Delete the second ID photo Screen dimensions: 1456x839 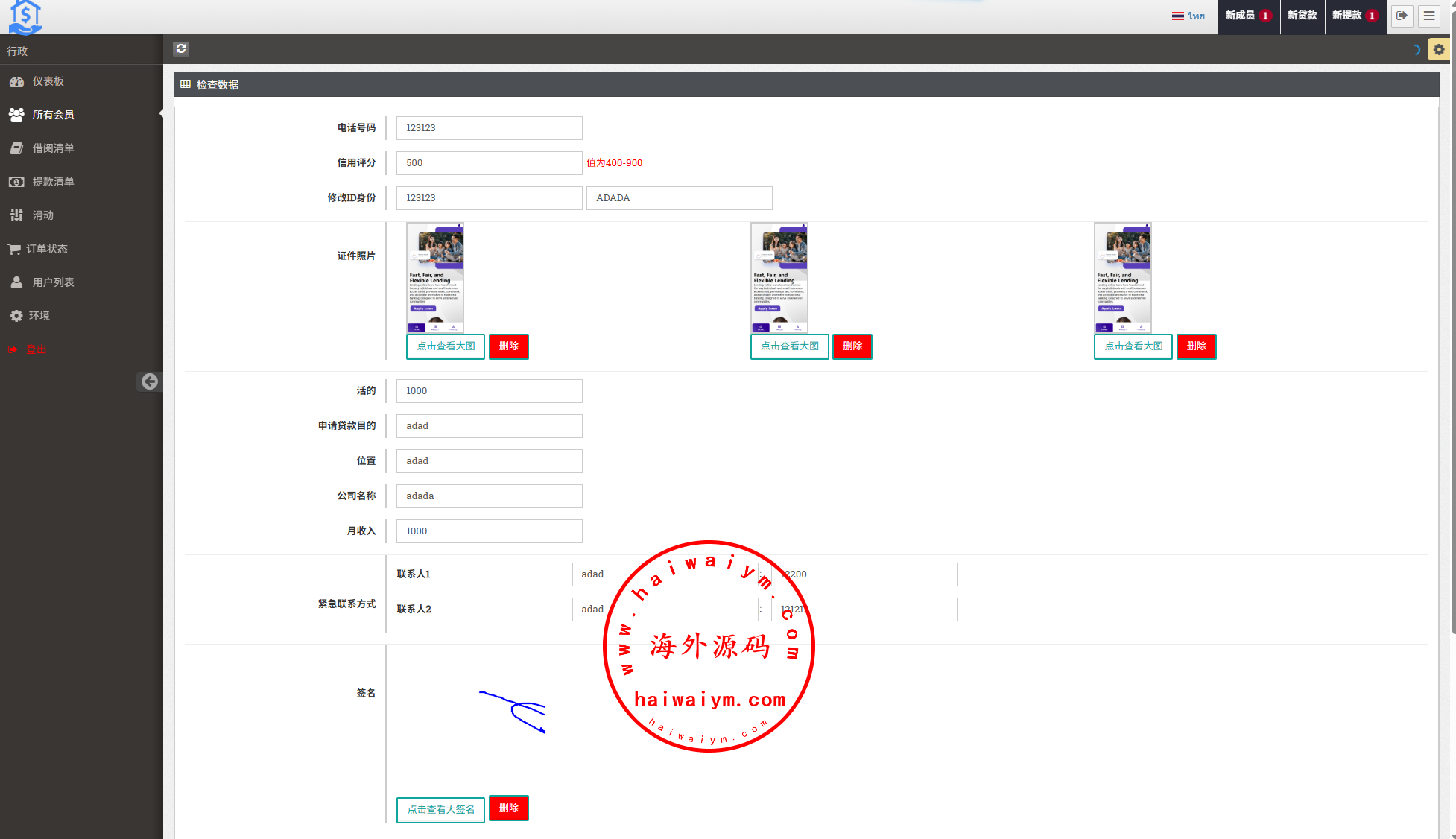[852, 346]
